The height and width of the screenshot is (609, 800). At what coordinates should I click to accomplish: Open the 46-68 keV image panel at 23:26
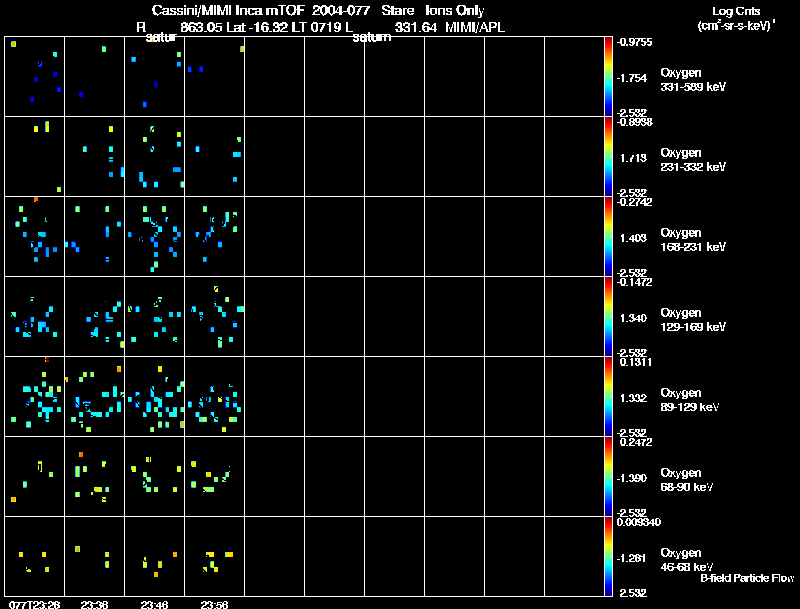35,556
